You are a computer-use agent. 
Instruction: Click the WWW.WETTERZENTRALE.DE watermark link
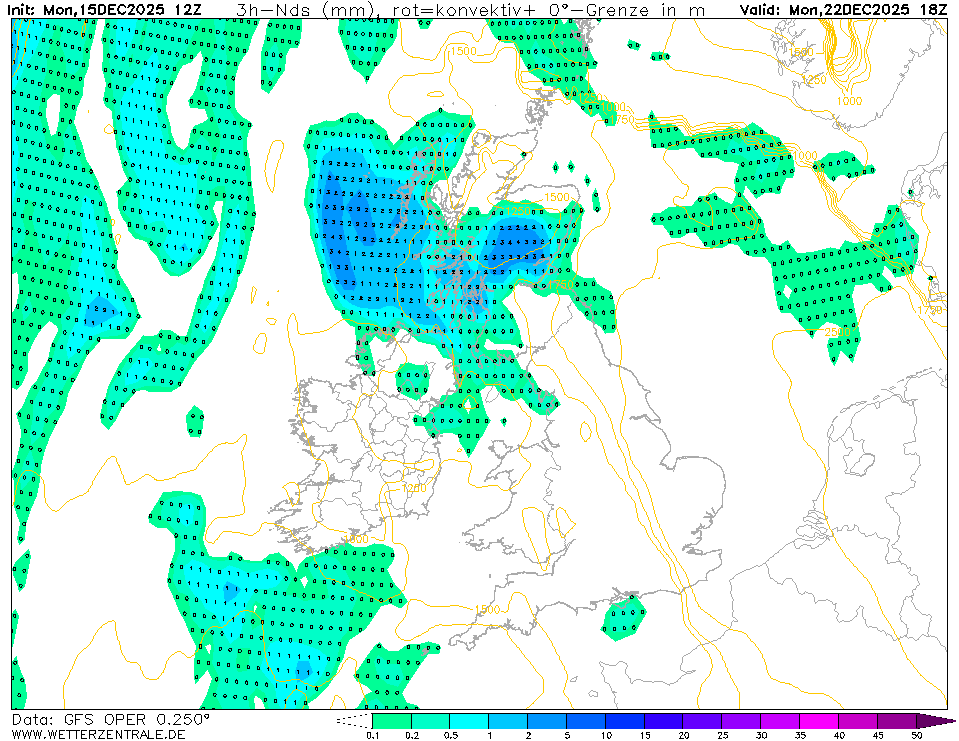tap(98, 734)
